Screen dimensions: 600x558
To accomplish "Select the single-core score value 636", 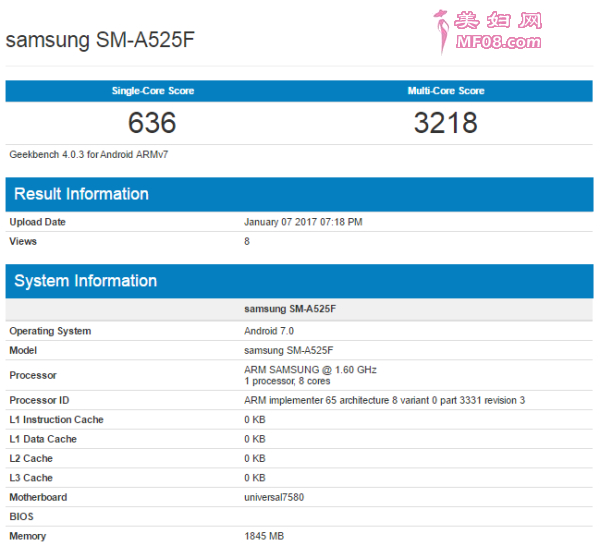I will [x=152, y=123].
